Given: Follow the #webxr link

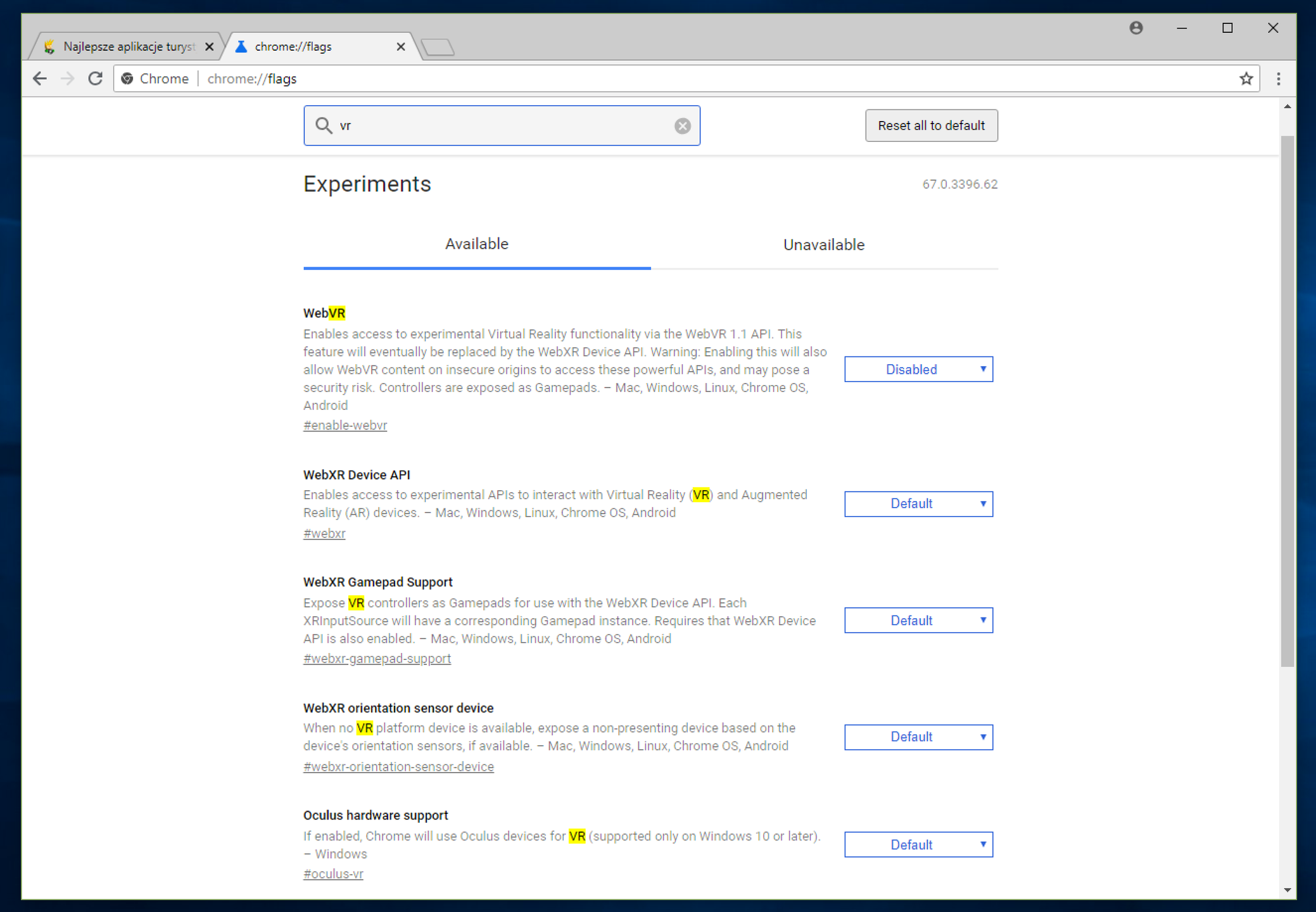Looking at the screenshot, I should (324, 533).
